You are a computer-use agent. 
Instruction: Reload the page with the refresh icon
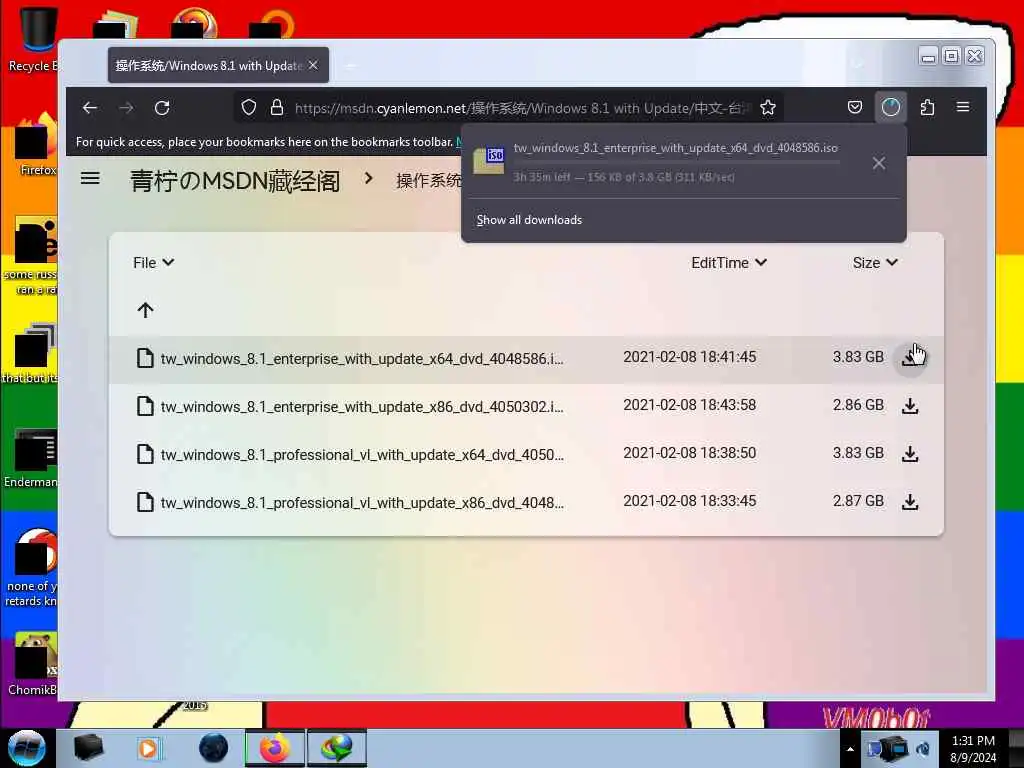coord(162,108)
